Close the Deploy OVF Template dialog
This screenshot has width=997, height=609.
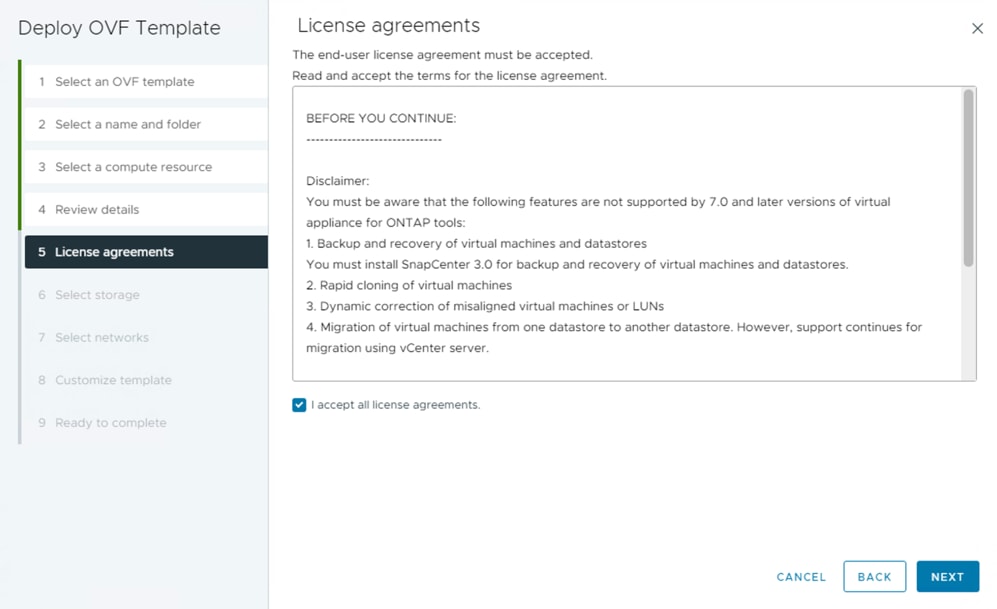click(977, 29)
